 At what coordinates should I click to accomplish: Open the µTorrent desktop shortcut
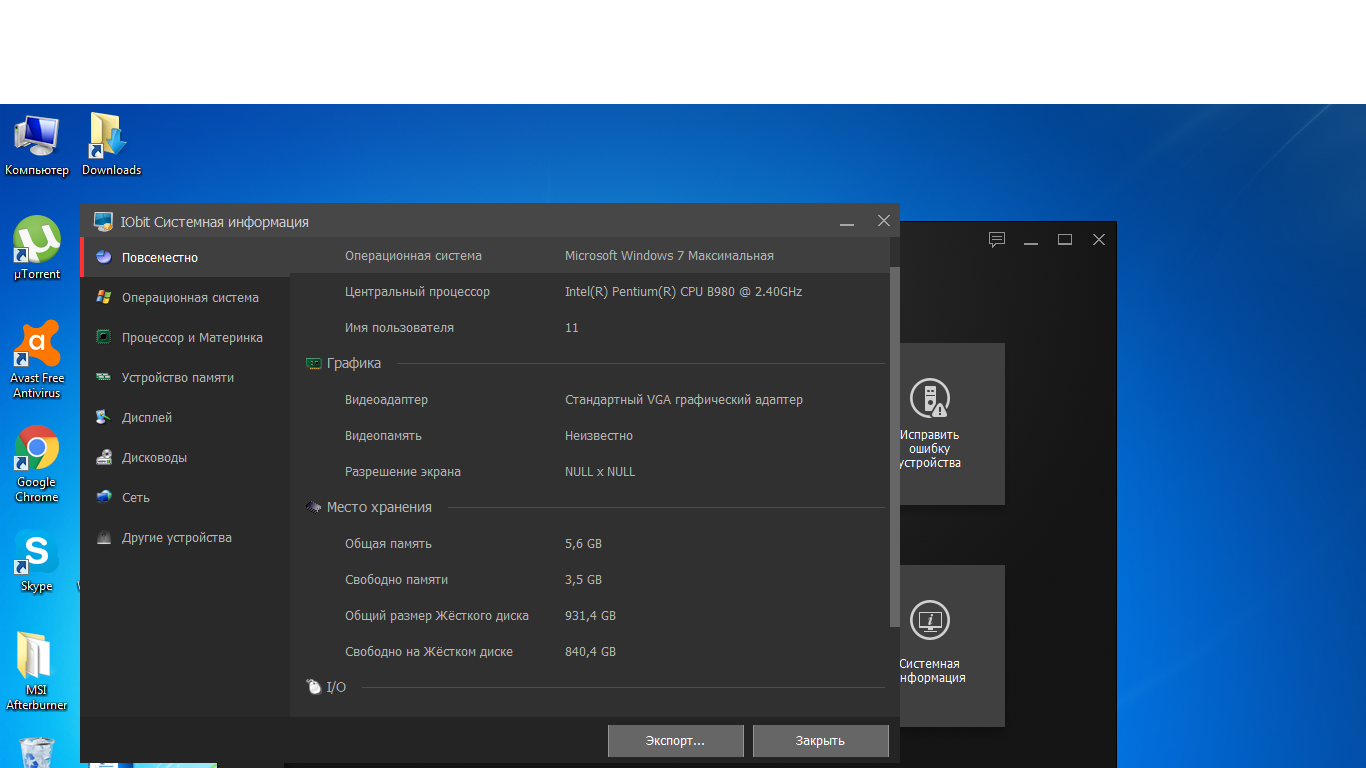tap(37, 247)
